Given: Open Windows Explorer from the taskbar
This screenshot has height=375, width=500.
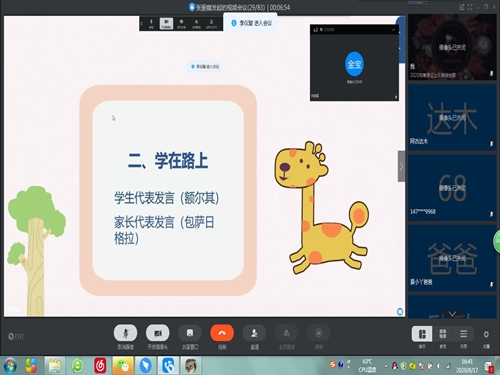Looking at the screenshot, I should click(55, 366).
